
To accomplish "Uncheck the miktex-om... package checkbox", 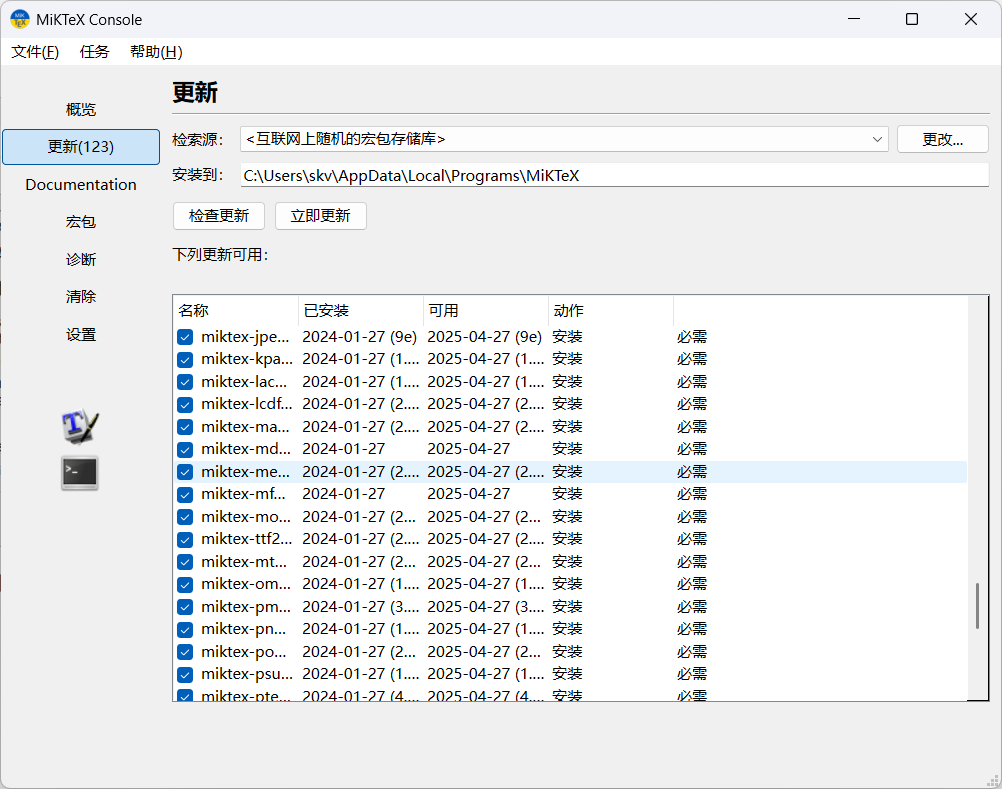I will [185, 585].
